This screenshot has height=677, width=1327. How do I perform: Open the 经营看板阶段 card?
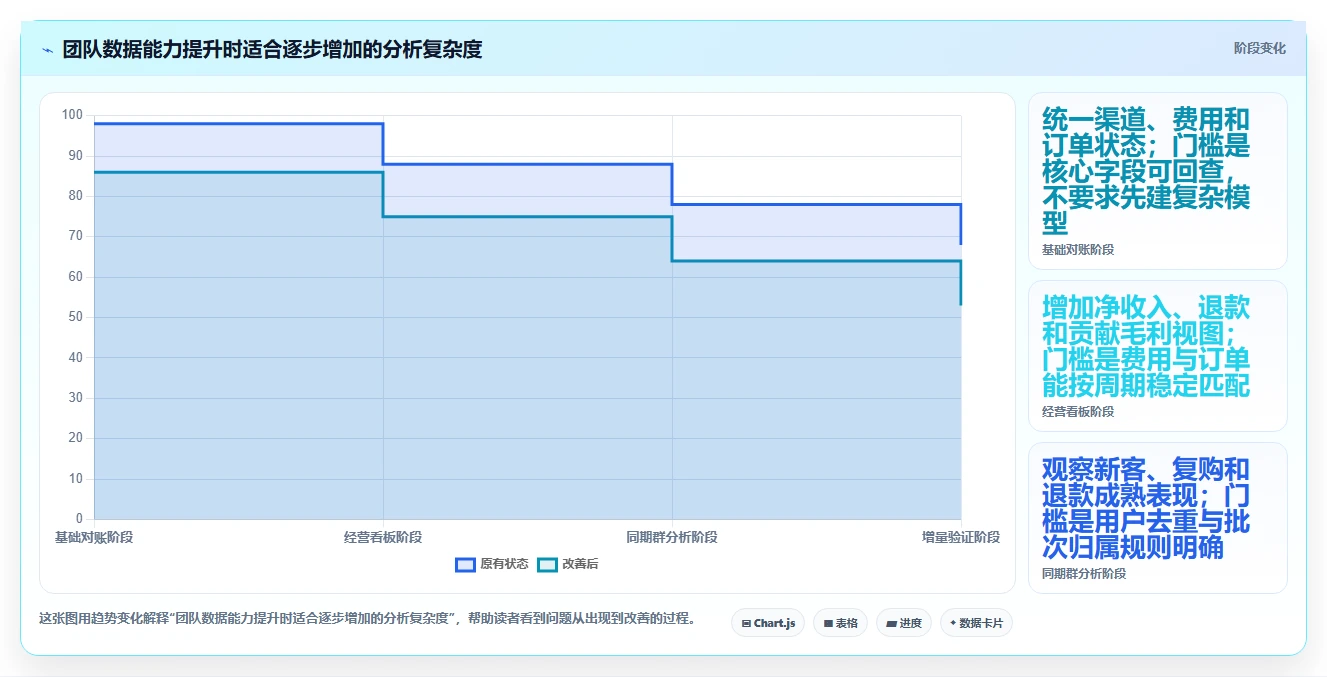1157,356
